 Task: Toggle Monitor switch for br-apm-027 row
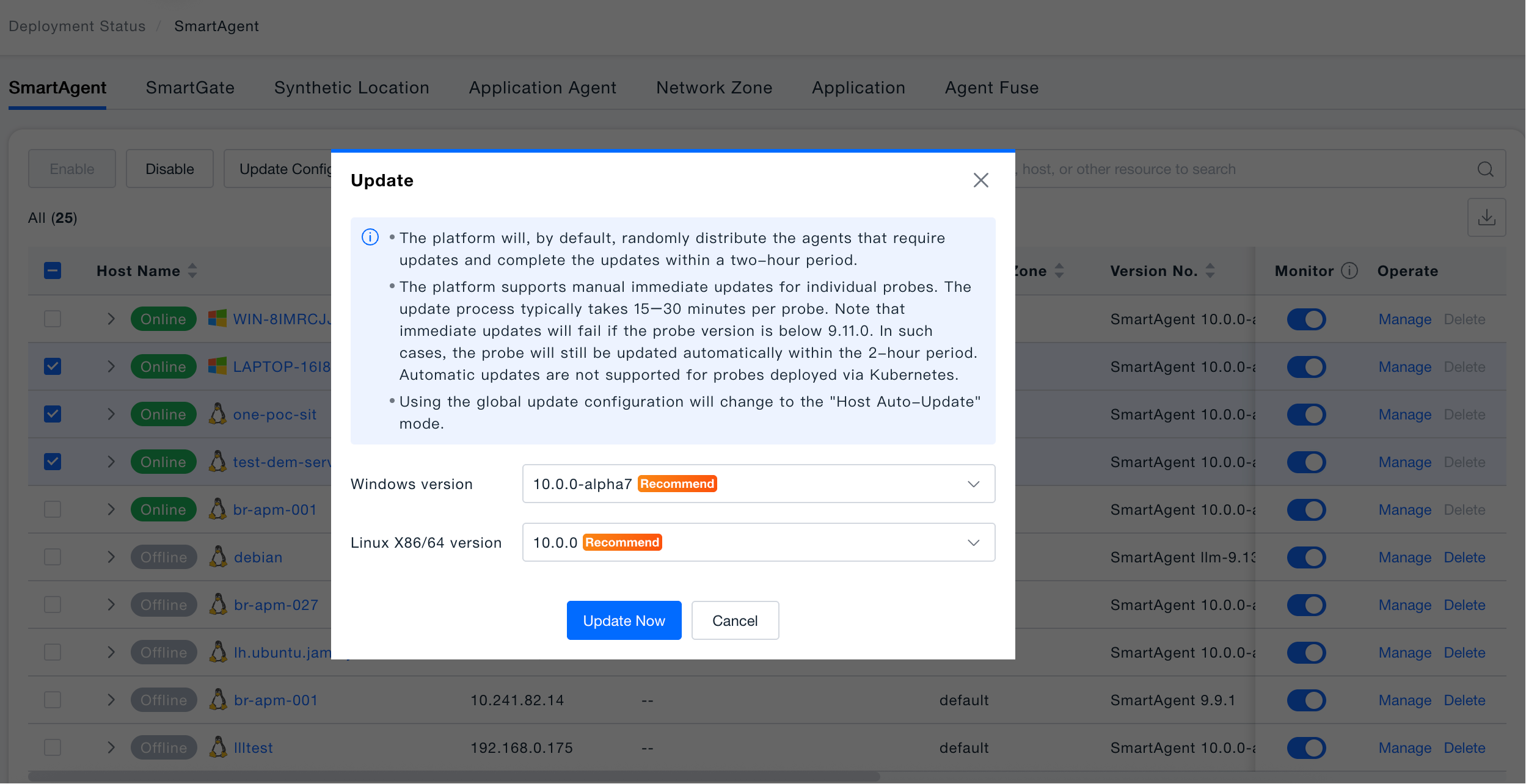pos(1306,604)
